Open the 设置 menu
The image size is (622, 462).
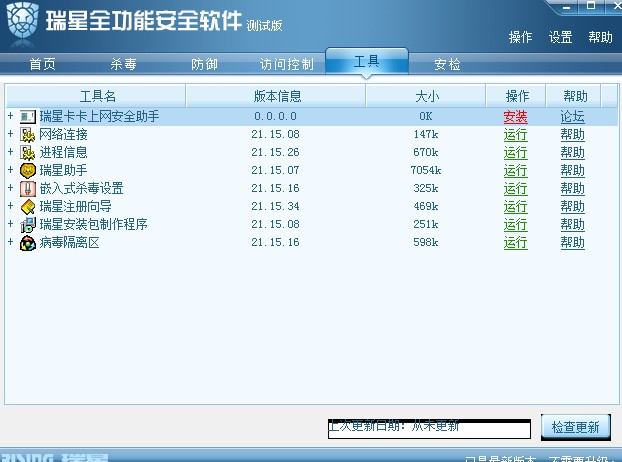[561, 37]
